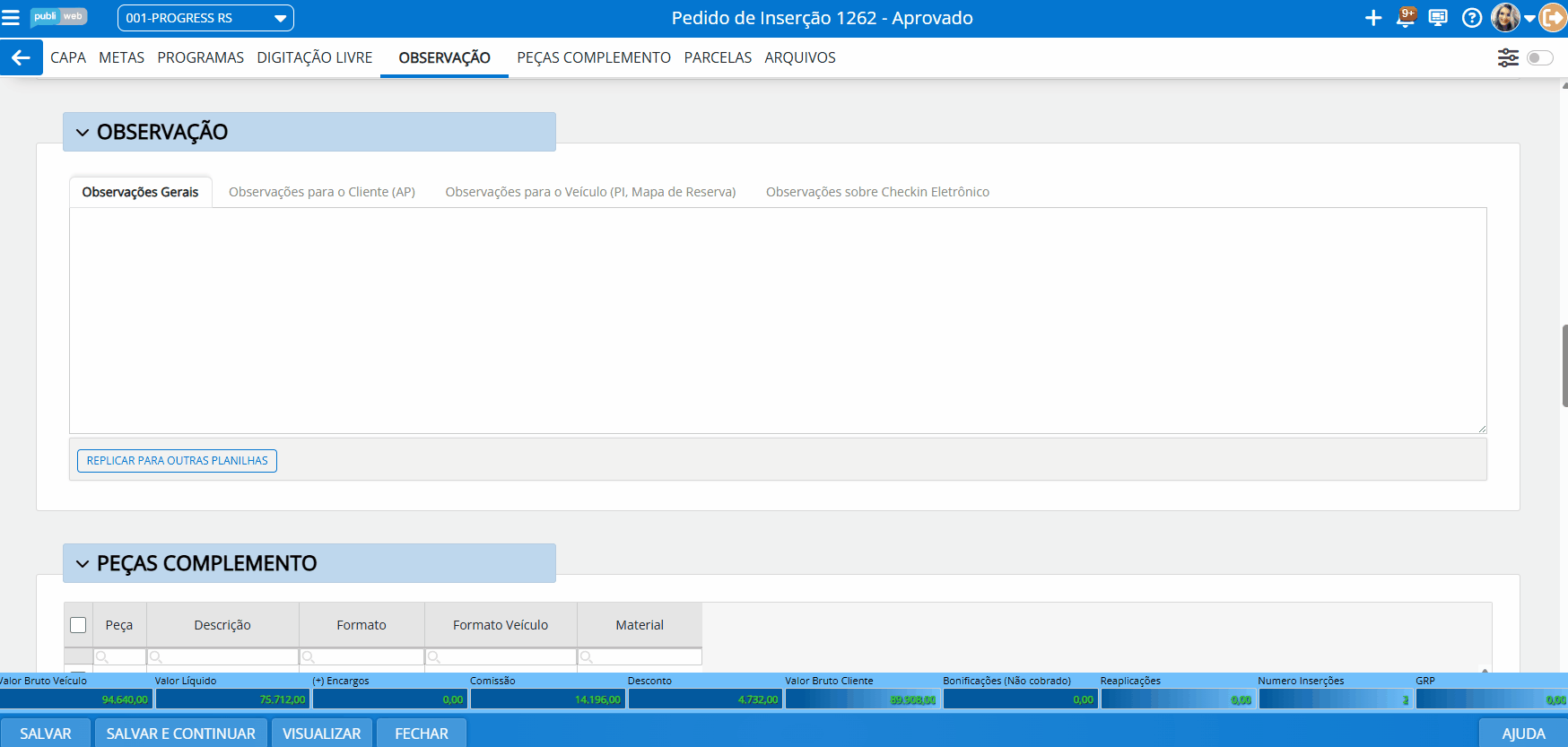The image size is (1568, 747).
Task: Open the help question mark icon
Action: [x=1471, y=18]
